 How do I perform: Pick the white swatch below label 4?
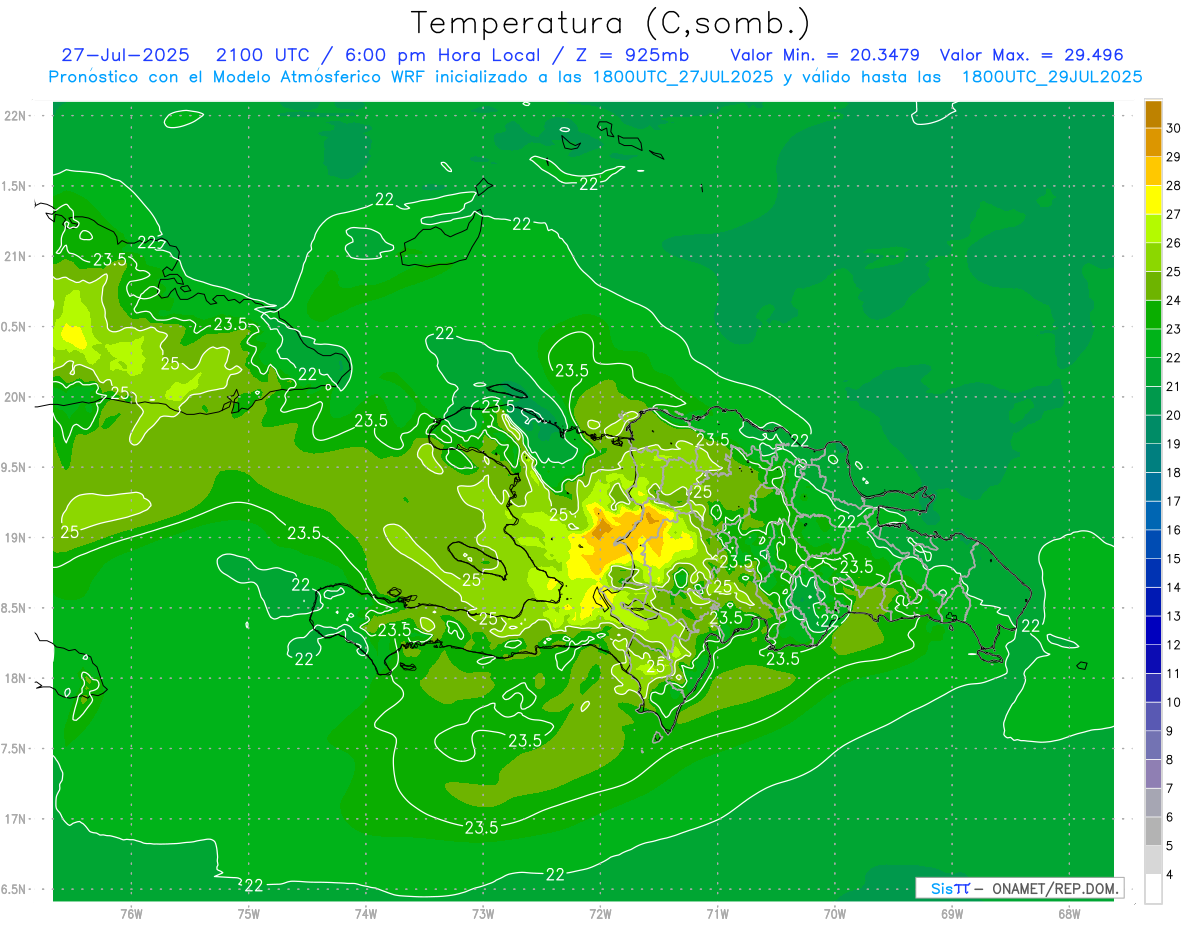[1153, 889]
